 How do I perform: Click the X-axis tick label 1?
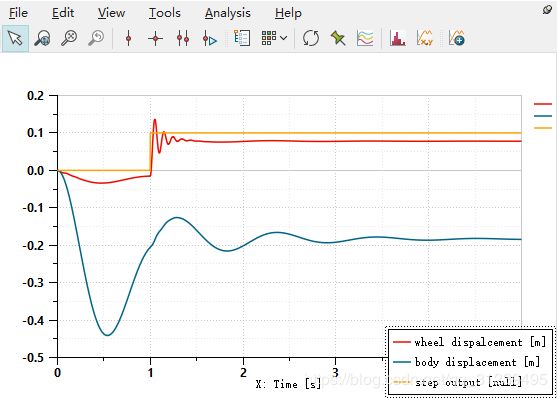[150, 373]
